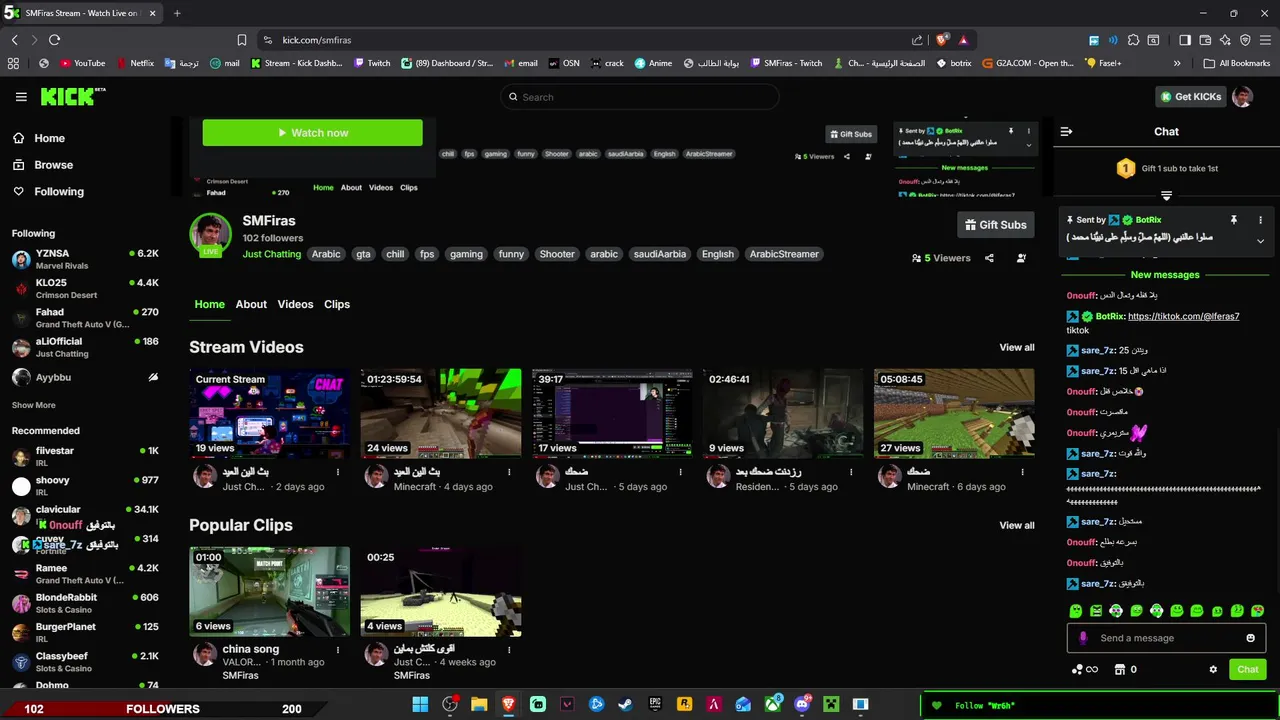Viewport: 1280px width, 720px height.
Task: Go to Home in sidebar
Action: click(39, 138)
